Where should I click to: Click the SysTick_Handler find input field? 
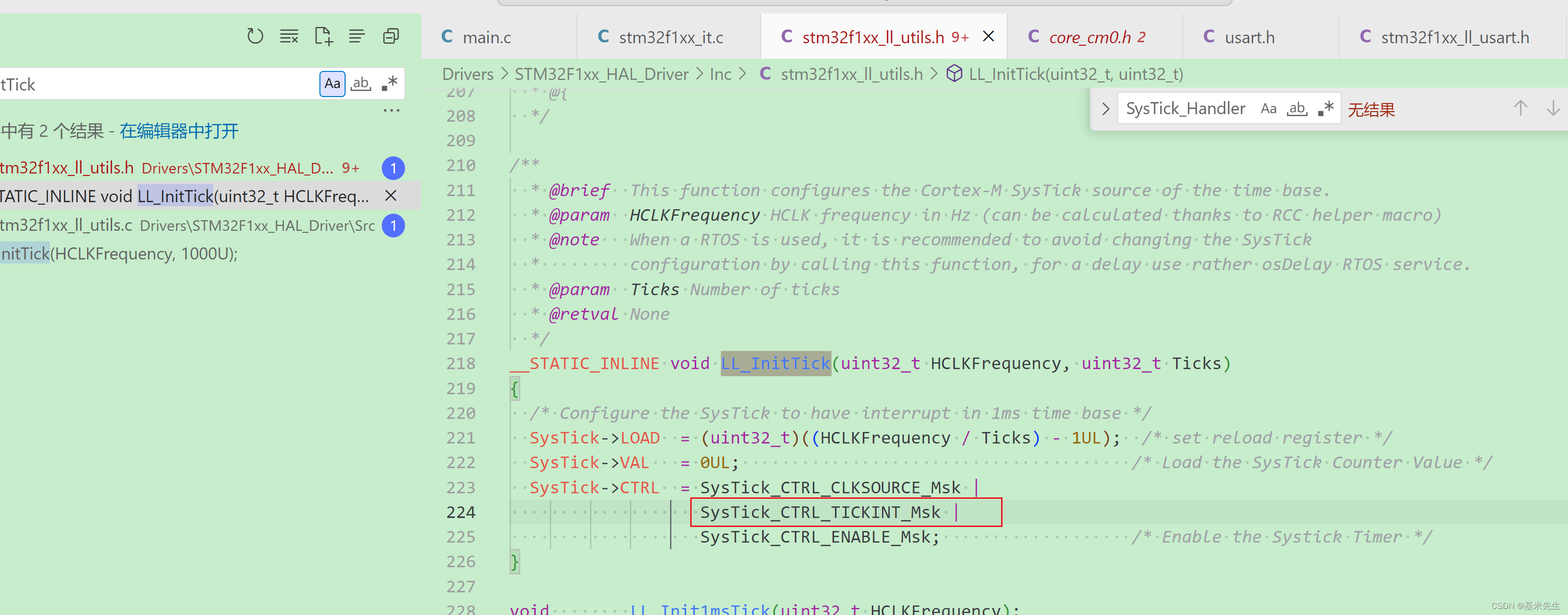[x=1185, y=109]
